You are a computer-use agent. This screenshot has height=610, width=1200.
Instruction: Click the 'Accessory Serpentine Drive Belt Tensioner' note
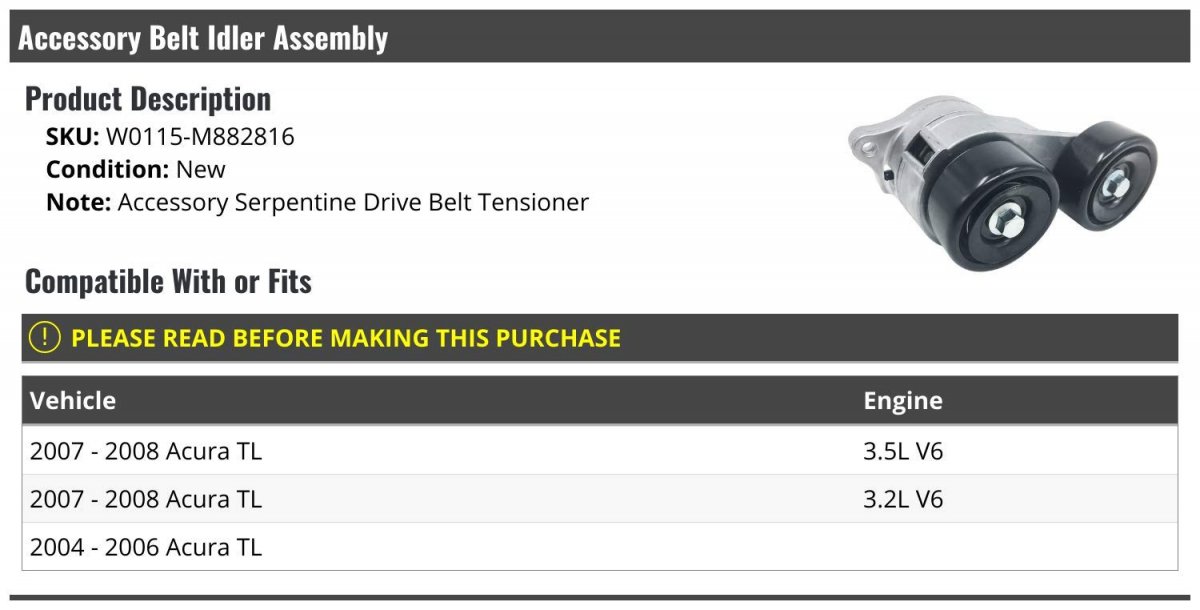pyautogui.click(x=353, y=202)
